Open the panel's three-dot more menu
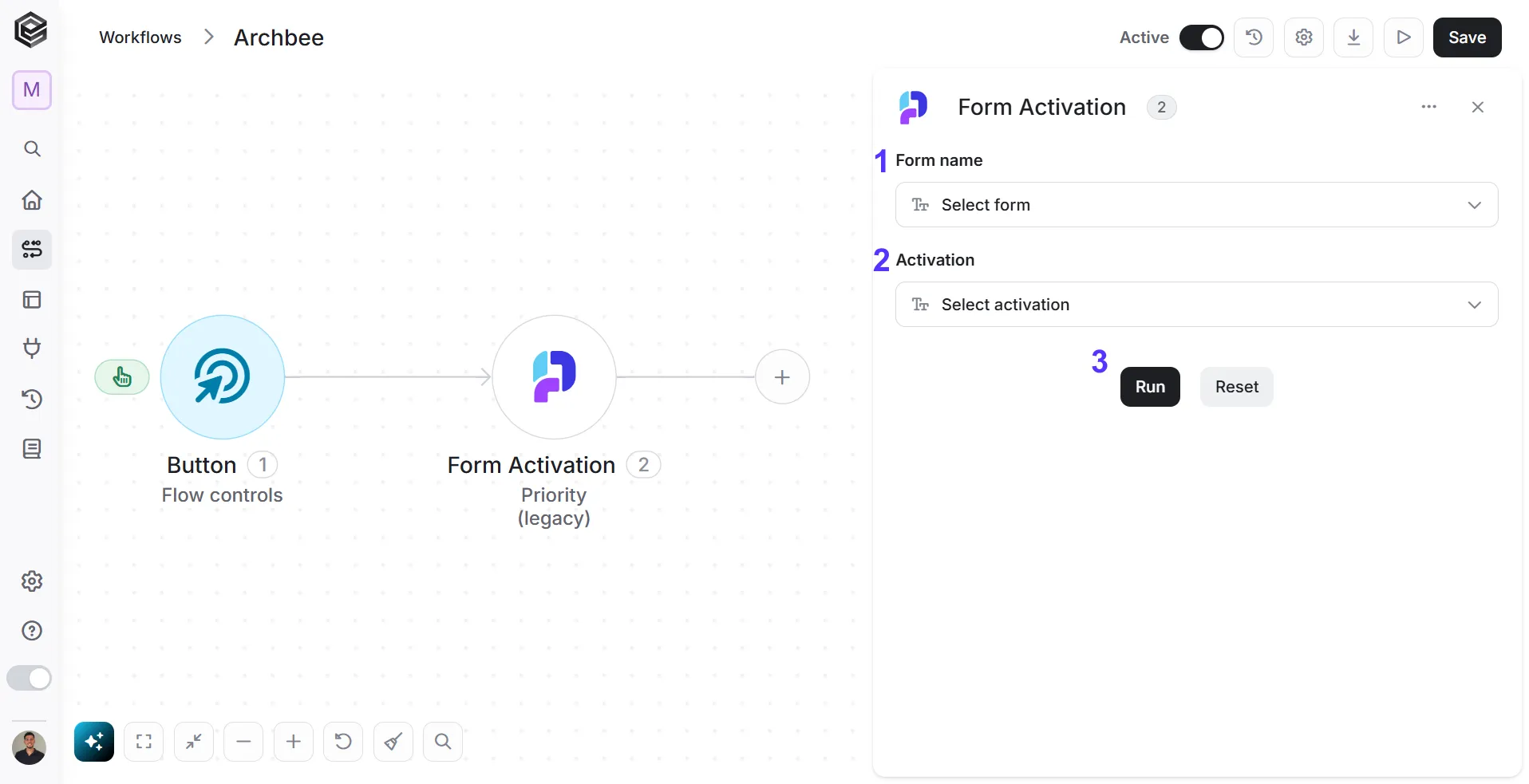Screen dimensions: 1529x784 pos(1428,107)
